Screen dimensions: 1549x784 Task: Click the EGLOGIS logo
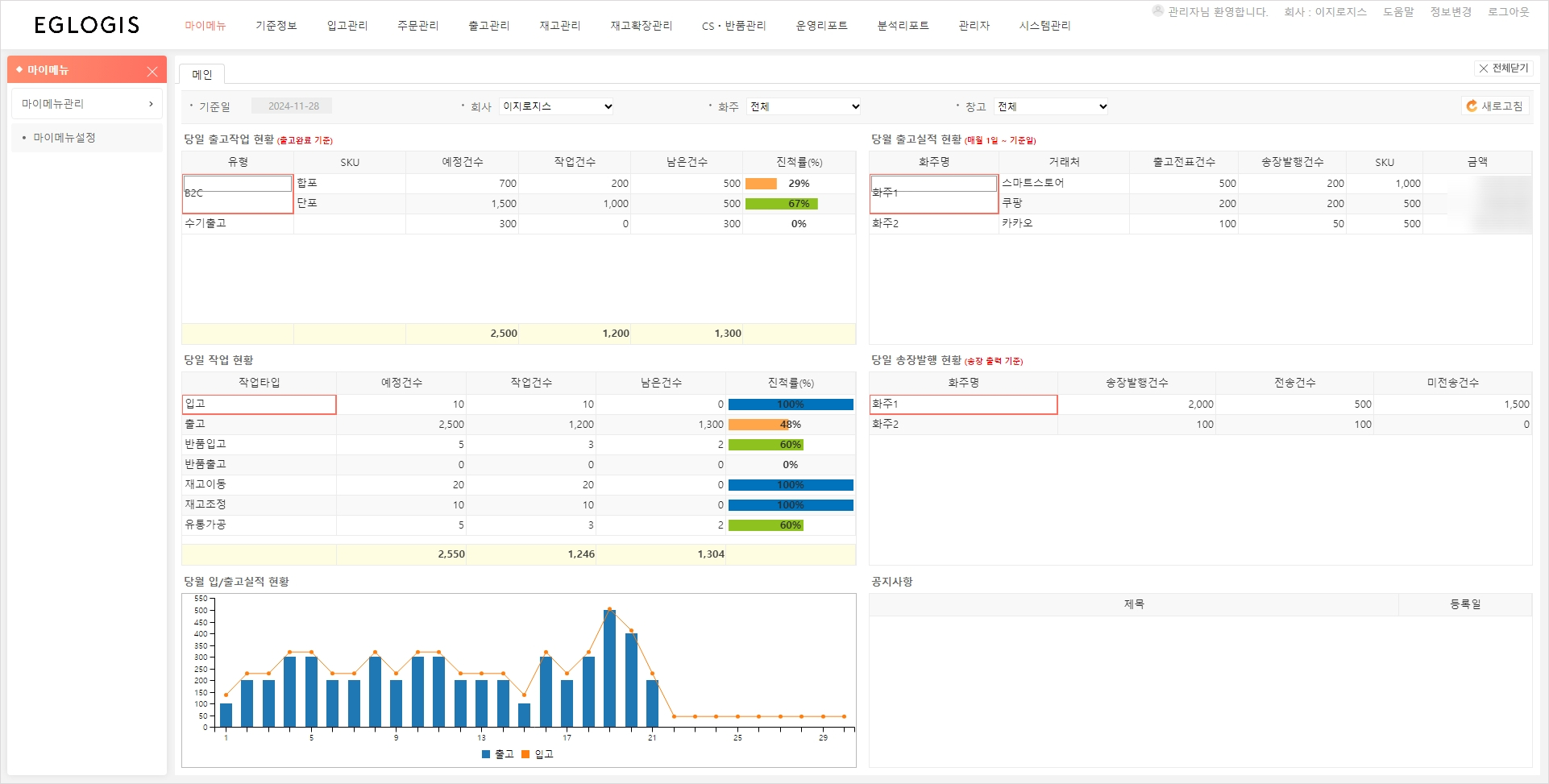[x=87, y=26]
